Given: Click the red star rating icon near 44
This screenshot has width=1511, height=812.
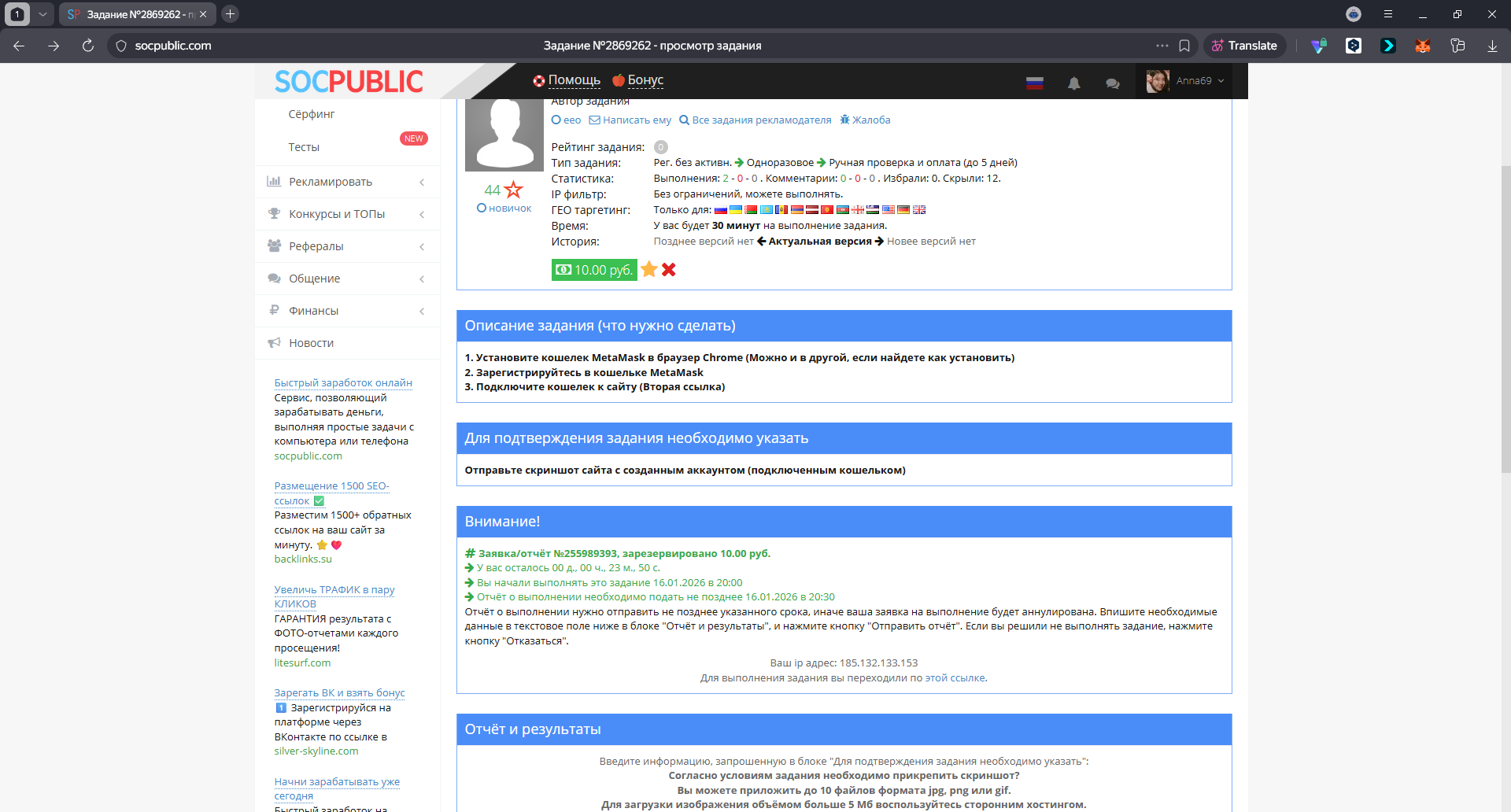Looking at the screenshot, I should click(x=514, y=190).
